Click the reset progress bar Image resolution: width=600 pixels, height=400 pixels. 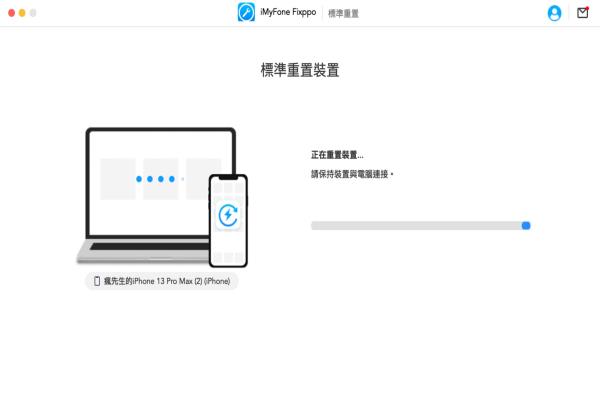click(x=421, y=225)
